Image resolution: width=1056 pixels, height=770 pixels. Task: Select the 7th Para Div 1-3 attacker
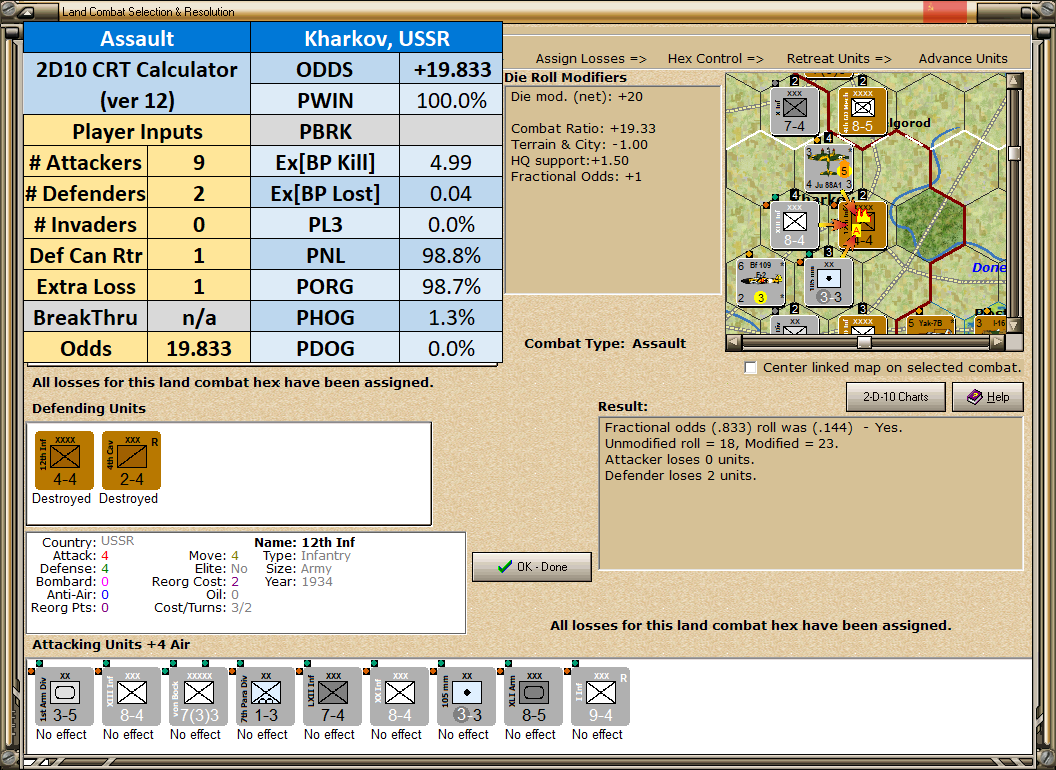[x=265, y=697]
